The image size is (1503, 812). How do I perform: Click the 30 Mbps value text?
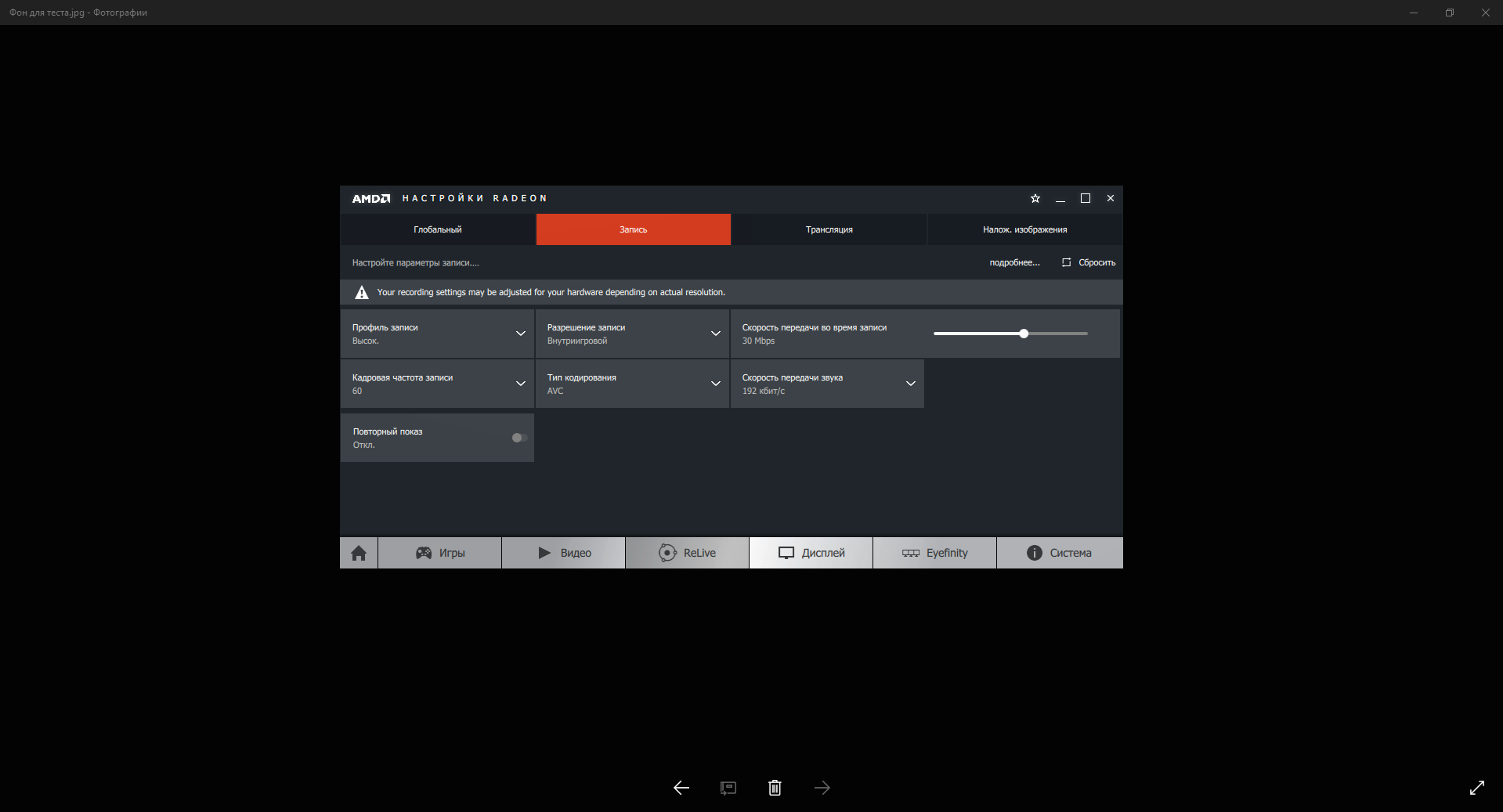point(758,341)
